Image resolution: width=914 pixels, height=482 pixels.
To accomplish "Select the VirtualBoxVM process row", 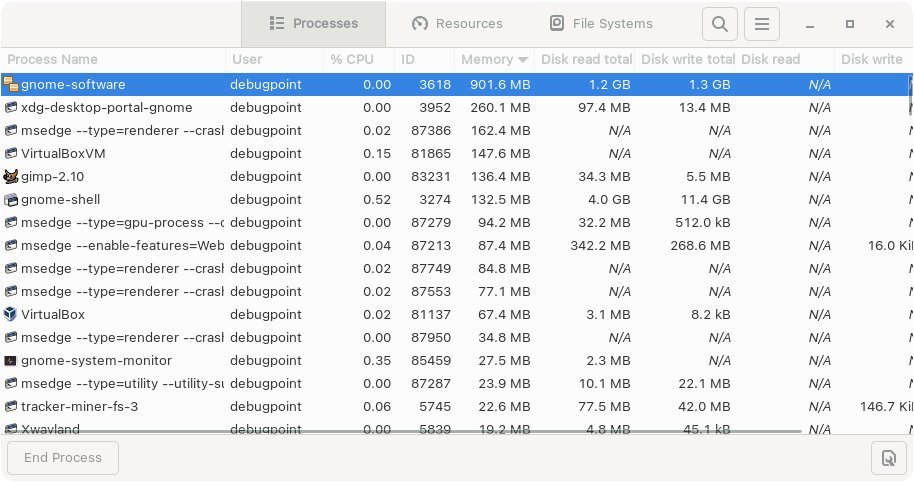I will tap(456, 154).
